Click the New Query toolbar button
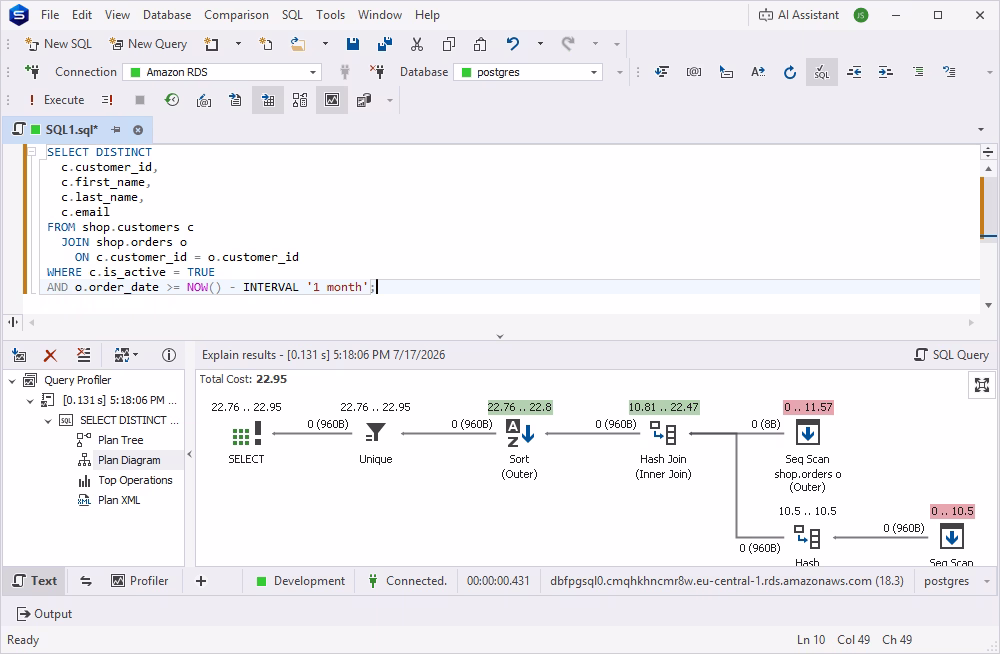The height and width of the screenshot is (654, 1000). pyautogui.click(x=148, y=44)
